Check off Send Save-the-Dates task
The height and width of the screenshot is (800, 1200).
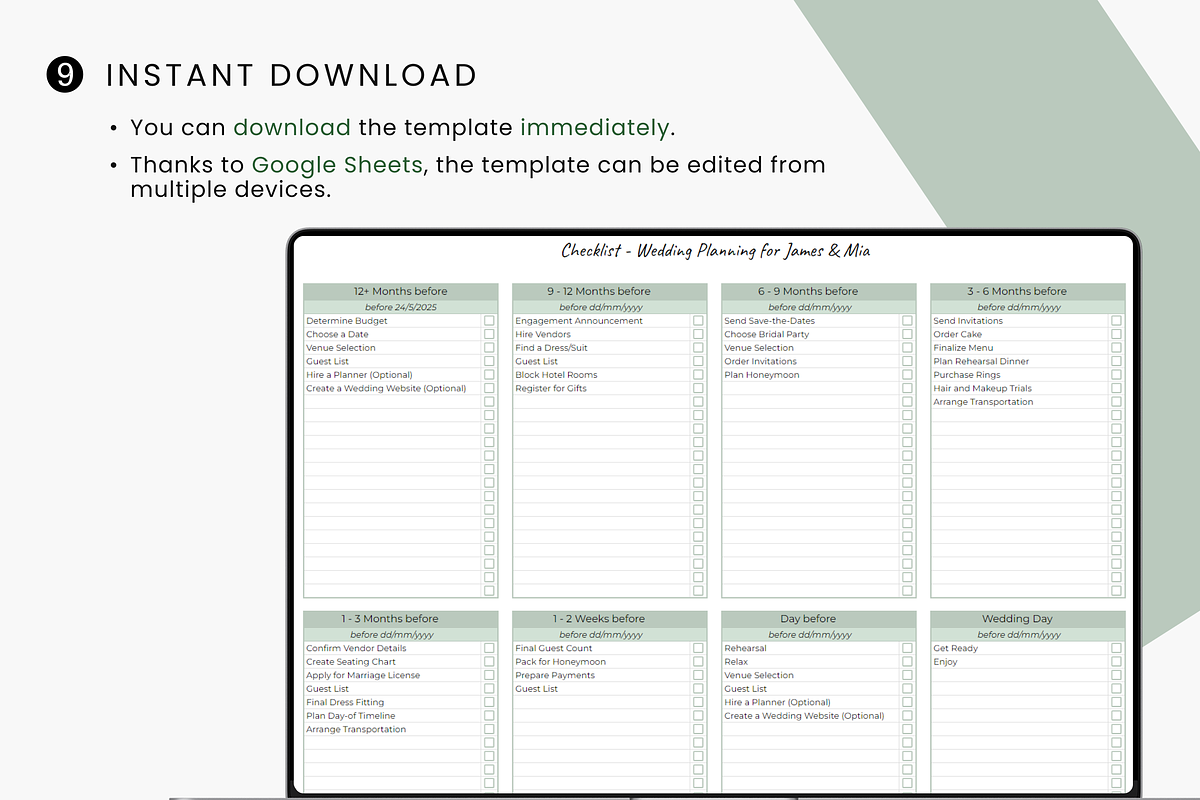[x=907, y=321]
